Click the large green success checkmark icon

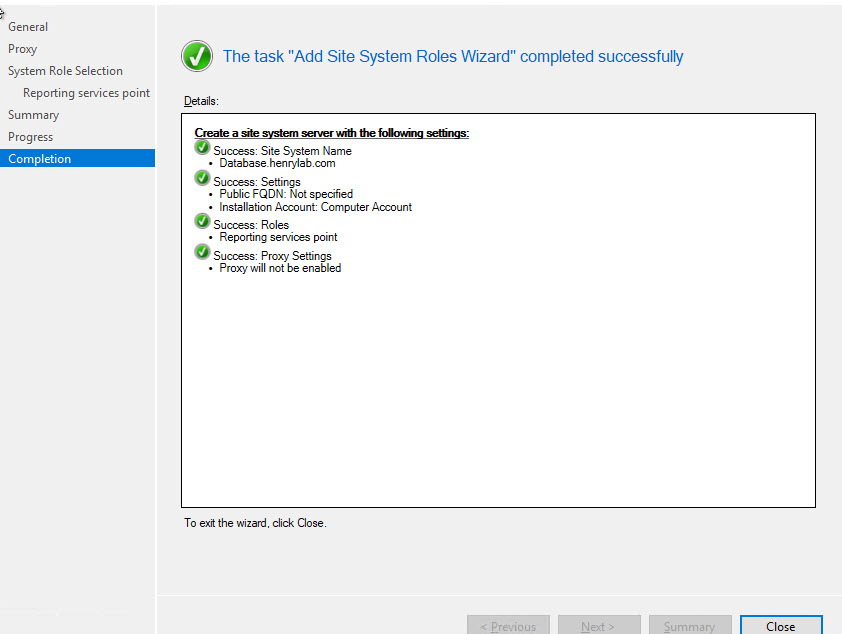[x=197, y=56]
